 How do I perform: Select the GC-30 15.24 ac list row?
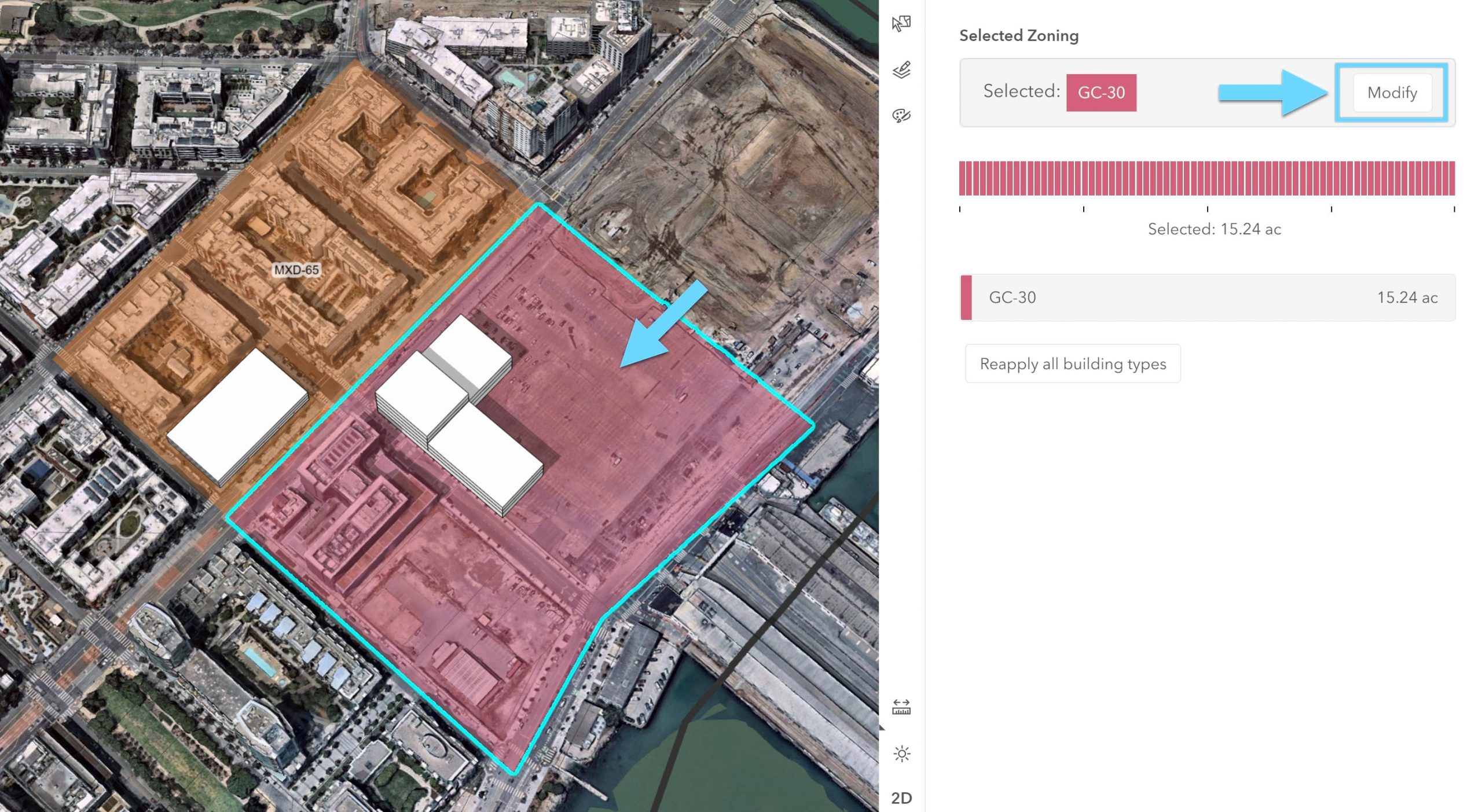pyautogui.click(x=1207, y=297)
